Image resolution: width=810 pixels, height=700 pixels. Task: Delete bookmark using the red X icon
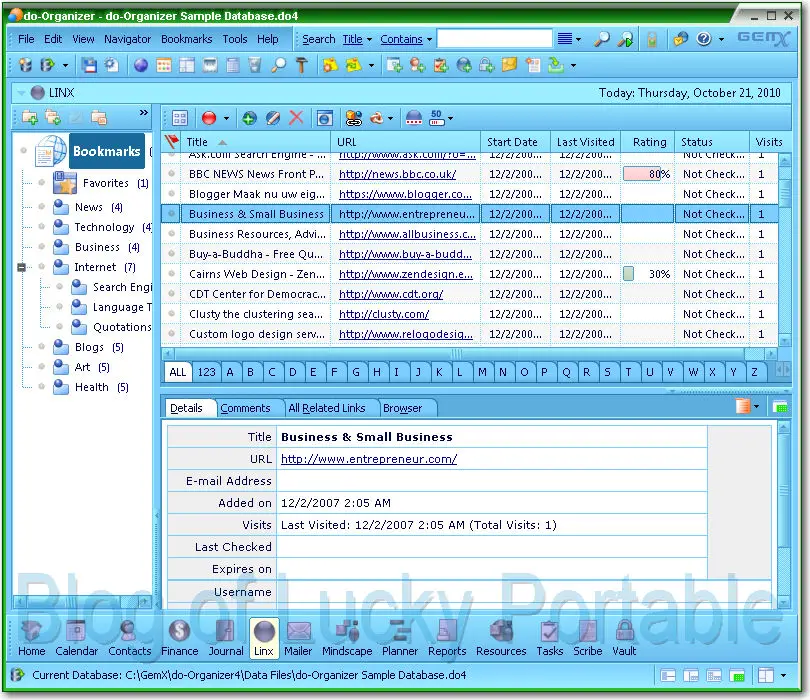click(x=296, y=118)
